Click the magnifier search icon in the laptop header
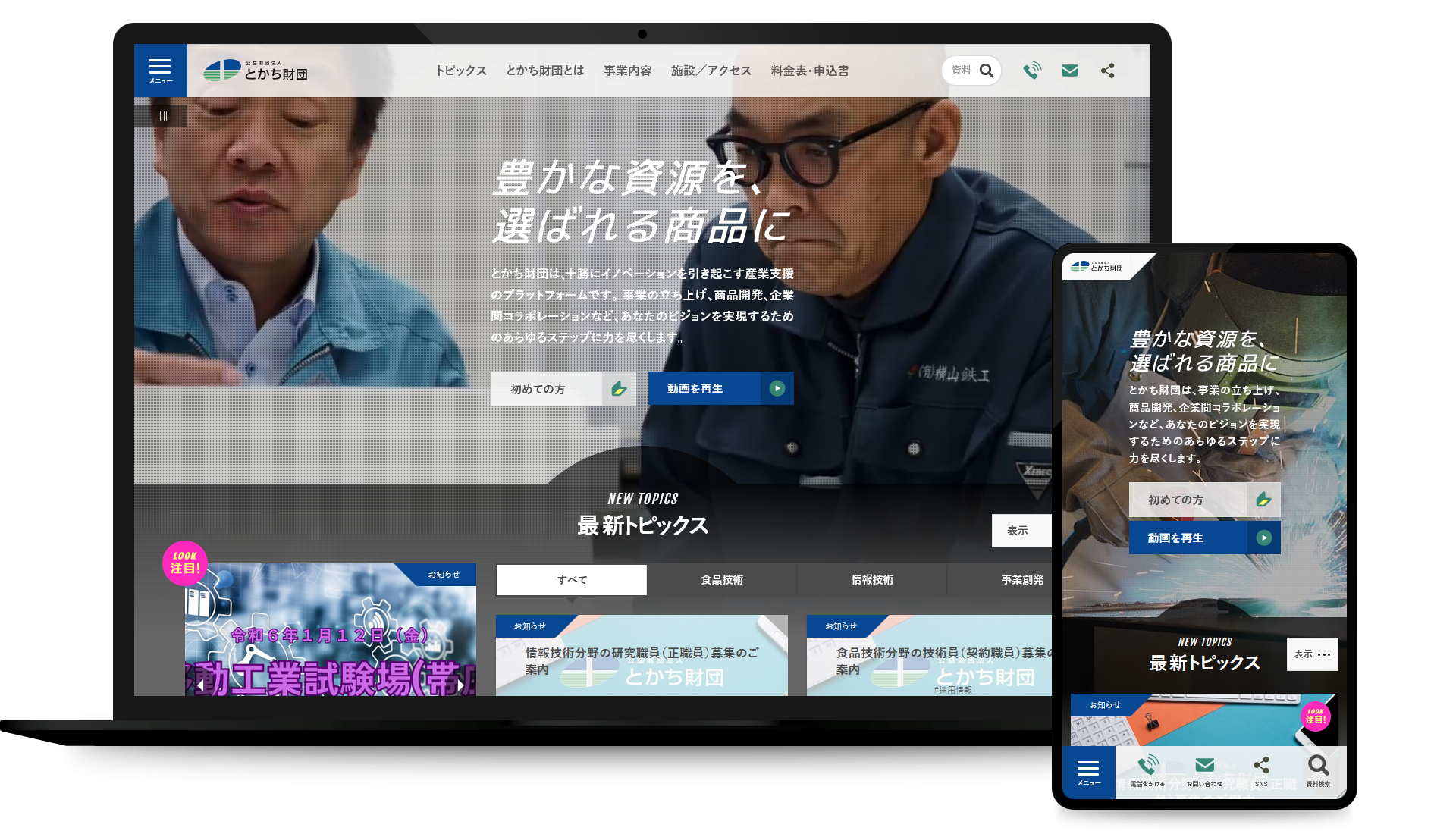 [986, 71]
